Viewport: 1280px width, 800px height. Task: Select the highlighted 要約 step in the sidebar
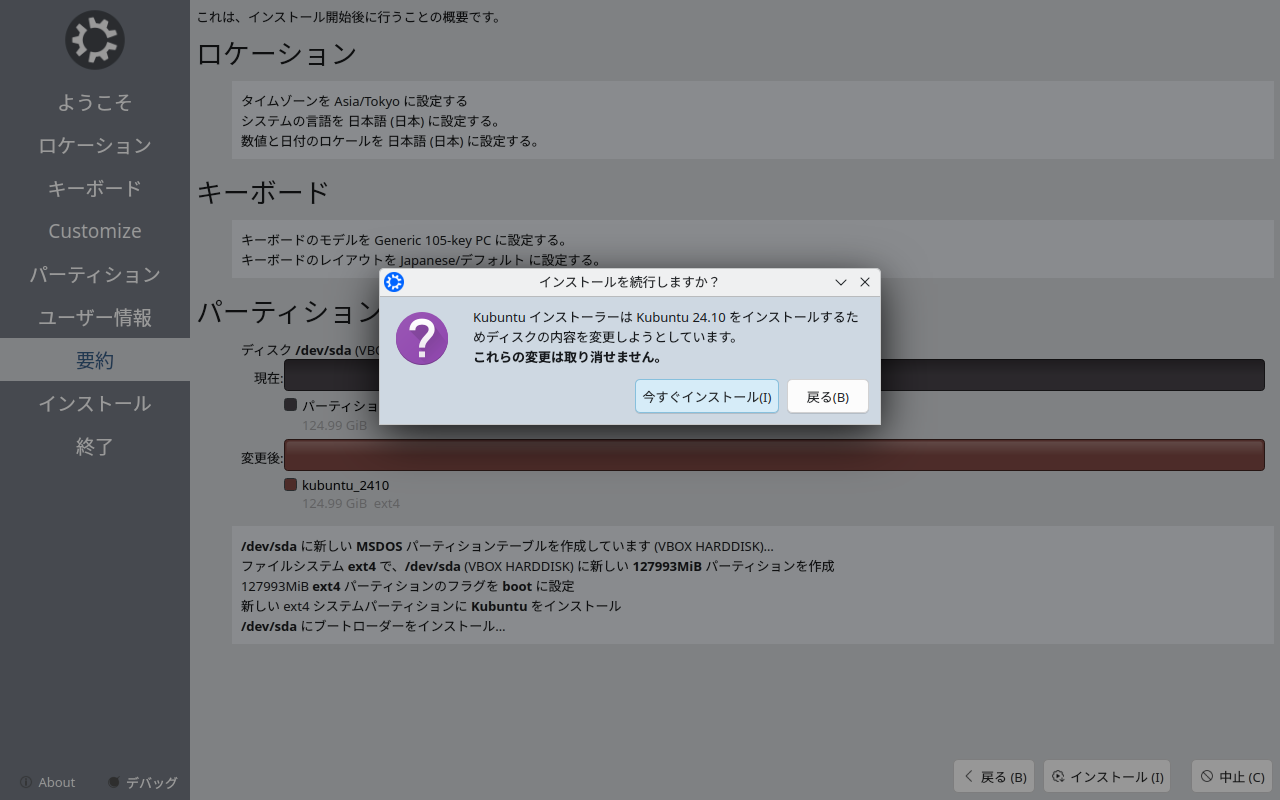tap(95, 360)
